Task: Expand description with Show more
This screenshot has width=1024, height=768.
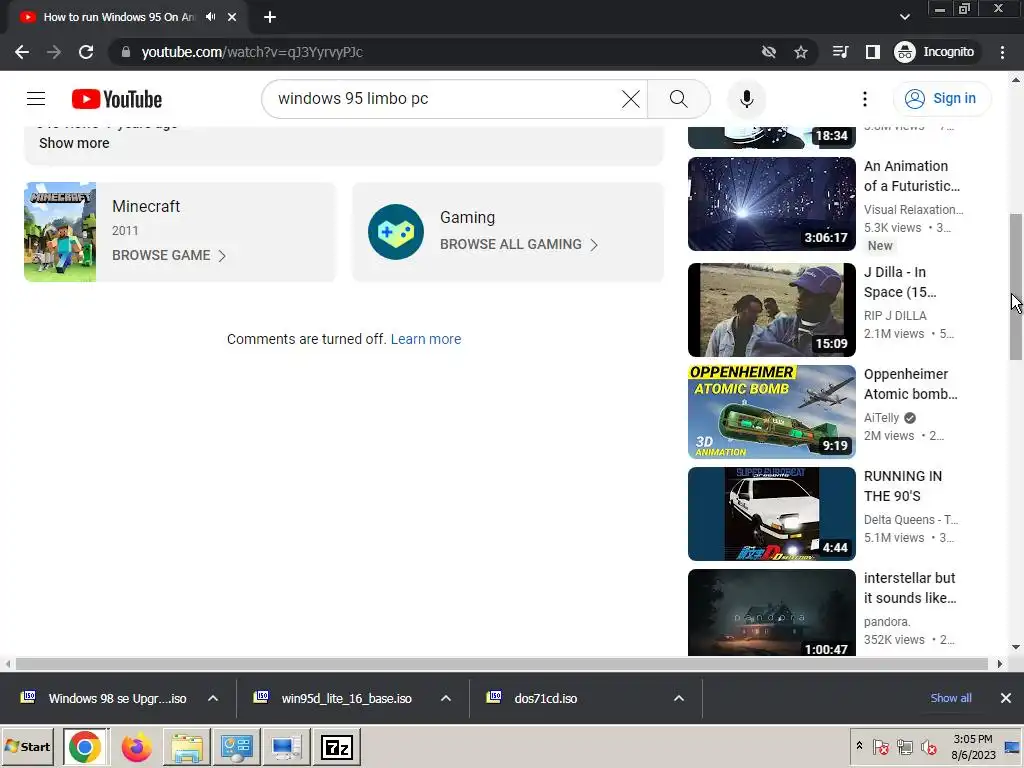Action: coord(74,143)
